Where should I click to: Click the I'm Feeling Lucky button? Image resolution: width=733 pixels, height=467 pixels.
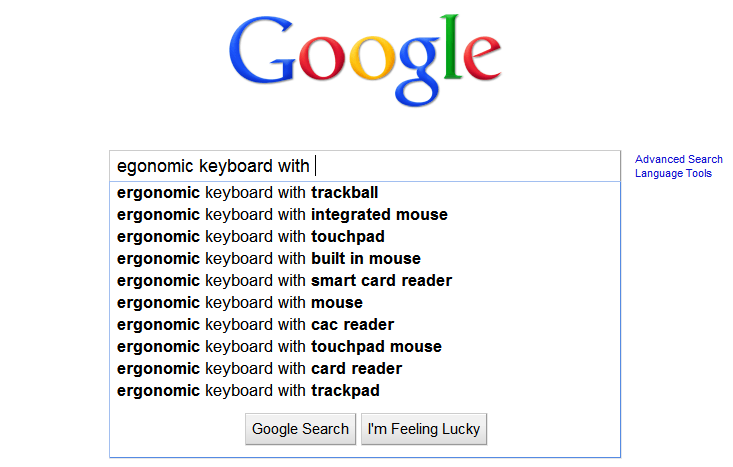[424, 429]
